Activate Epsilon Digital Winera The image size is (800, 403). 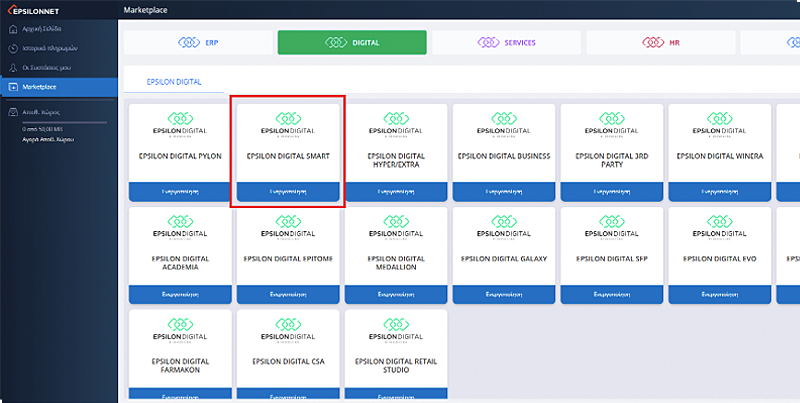pos(720,192)
